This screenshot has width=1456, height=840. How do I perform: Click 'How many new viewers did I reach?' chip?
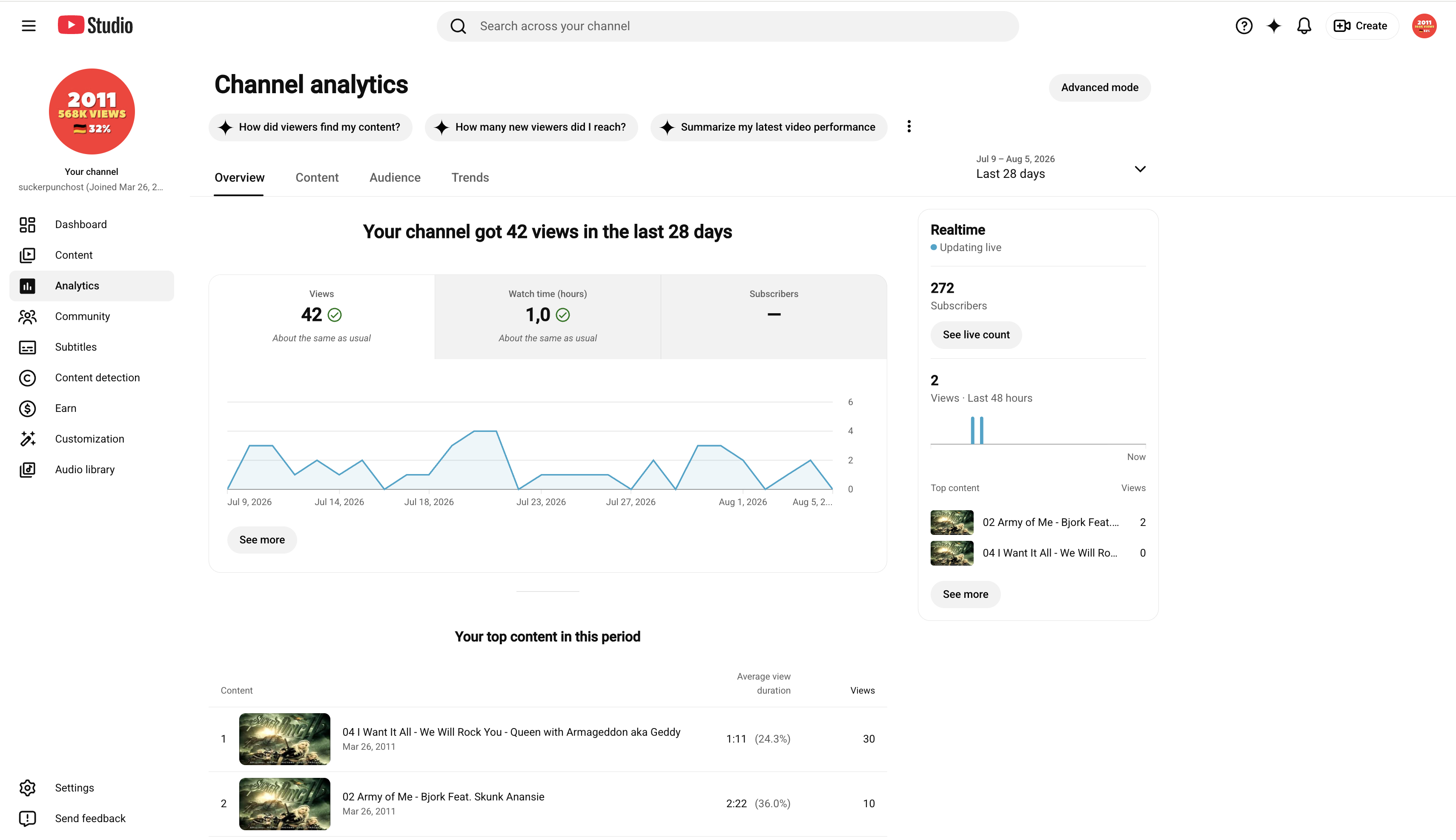coord(531,127)
